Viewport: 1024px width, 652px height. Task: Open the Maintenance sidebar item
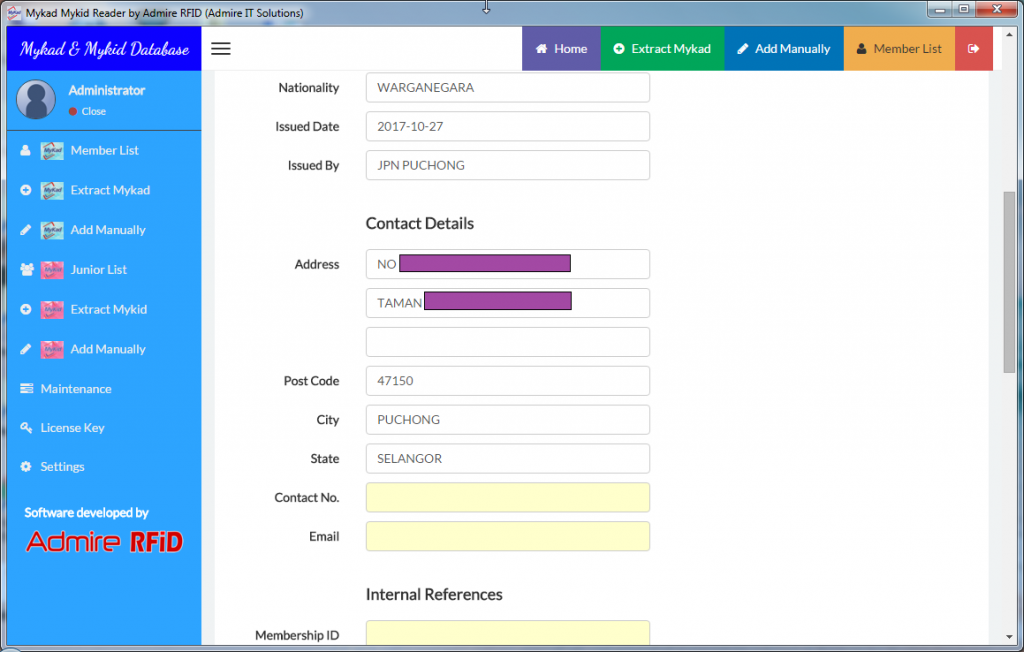click(x=75, y=388)
